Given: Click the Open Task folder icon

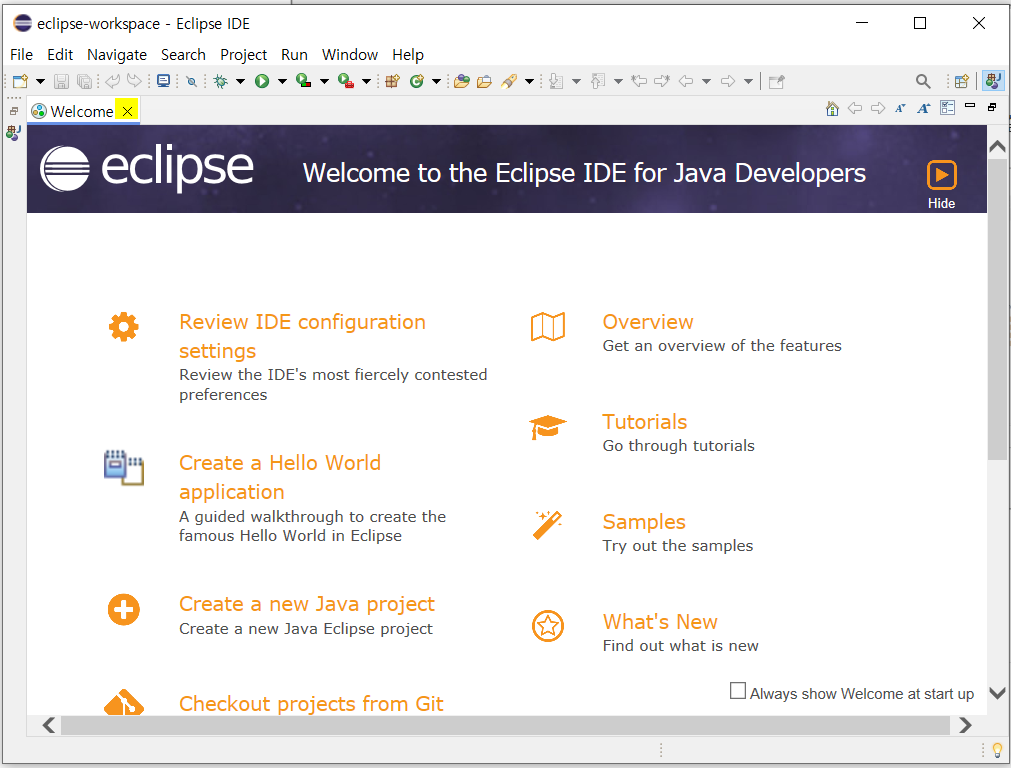Looking at the screenshot, I should (485, 81).
